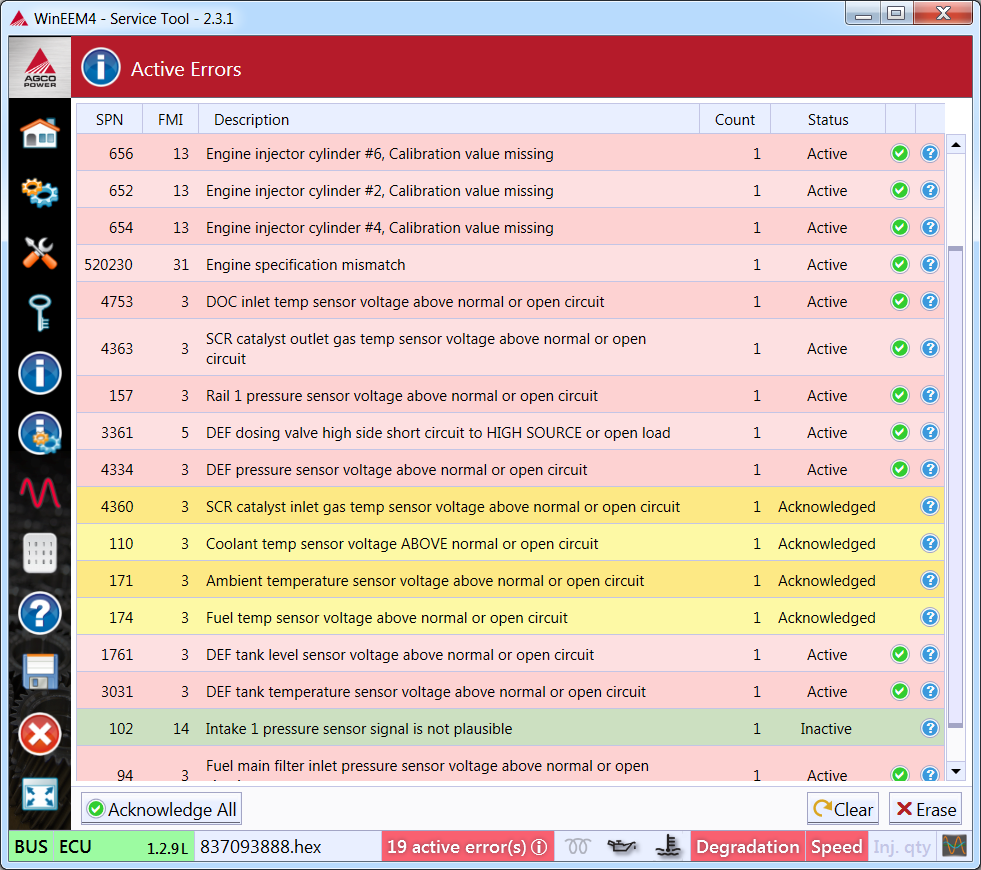Open the gears settings sidebar icon
Screen dimensions: 981x870
click(x=40, y=192)
